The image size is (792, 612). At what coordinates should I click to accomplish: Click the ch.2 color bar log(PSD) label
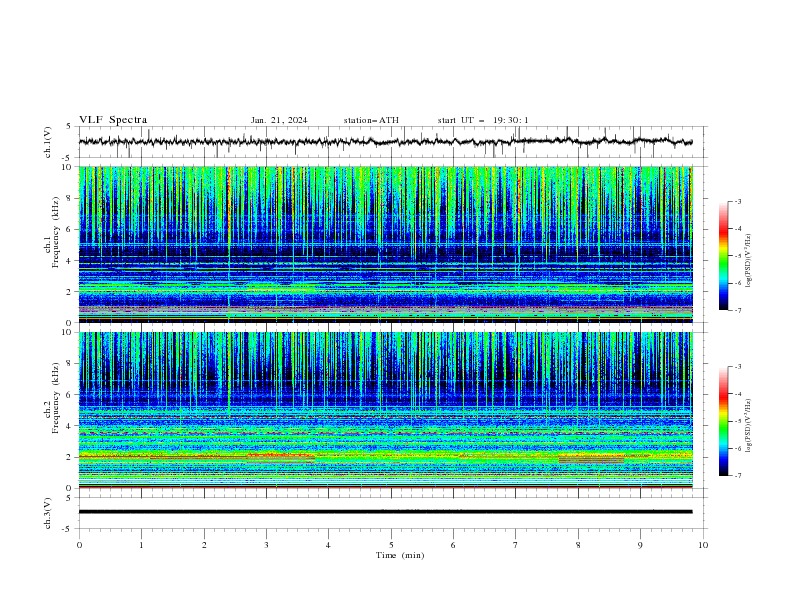(749, 425)
